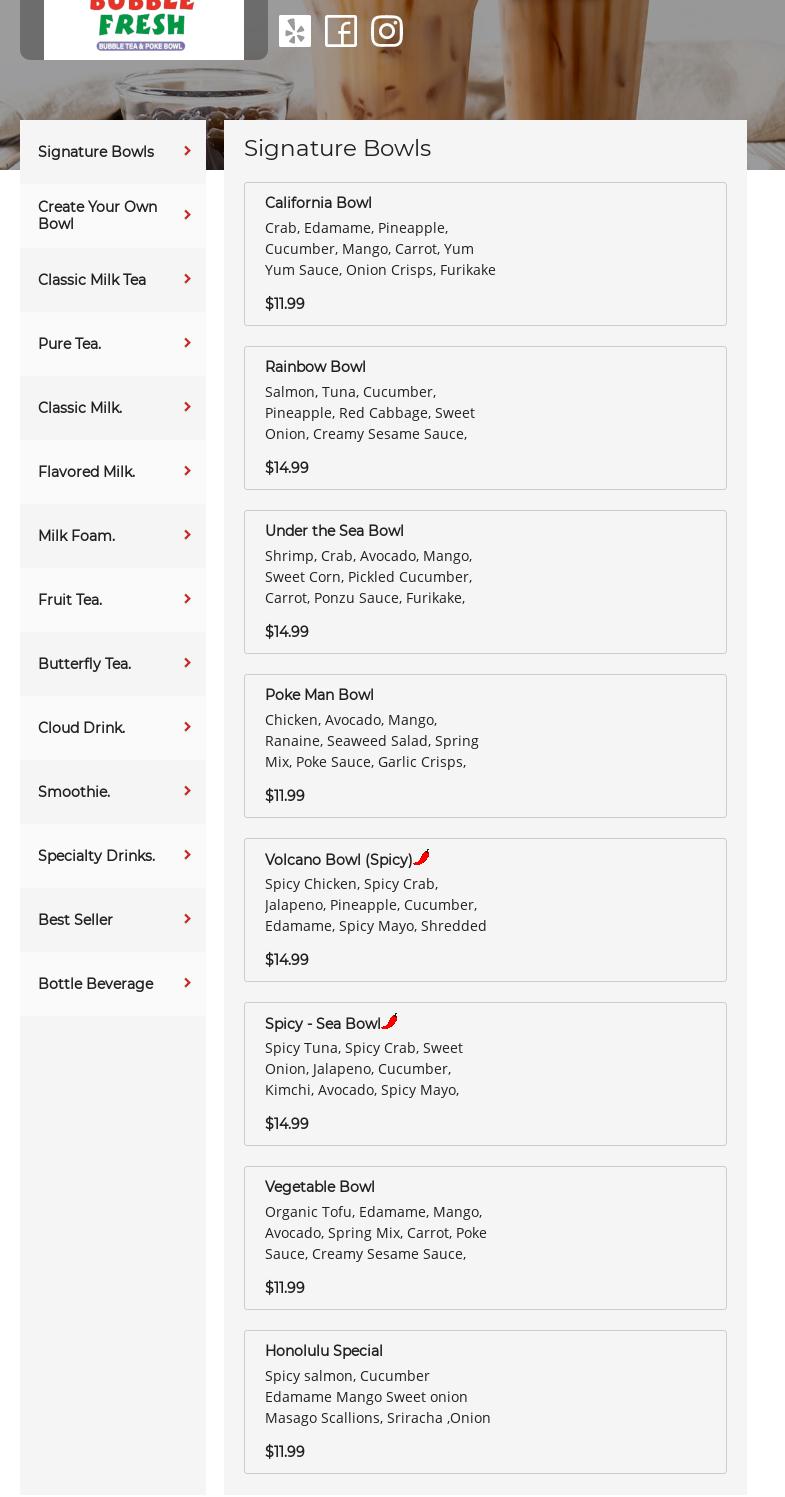Screen dimensions: 785x1497
Task: Expand the Fruit Tea category chevron
Action: click(187, 599)
